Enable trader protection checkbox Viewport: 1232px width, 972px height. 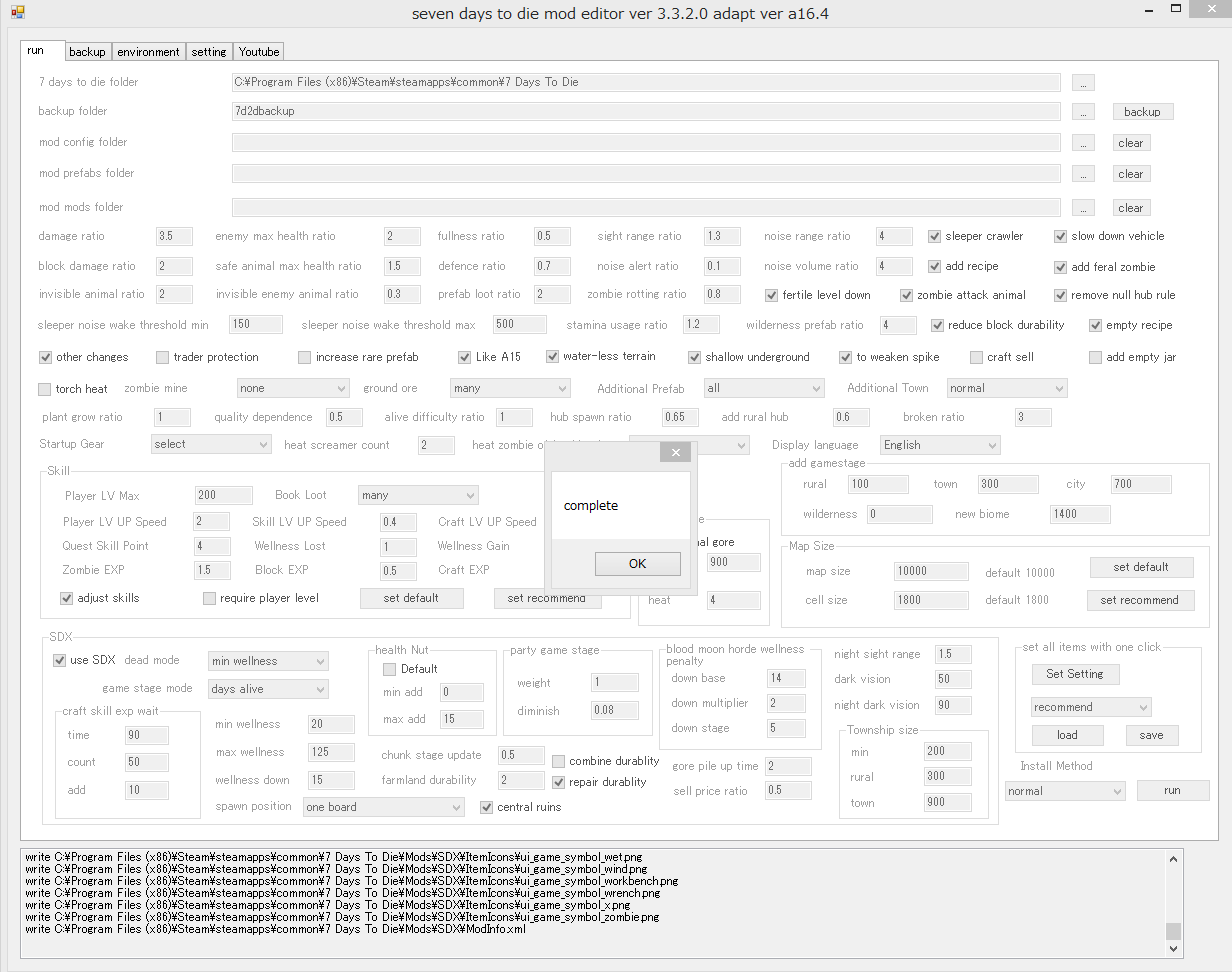tap(162, 358)
